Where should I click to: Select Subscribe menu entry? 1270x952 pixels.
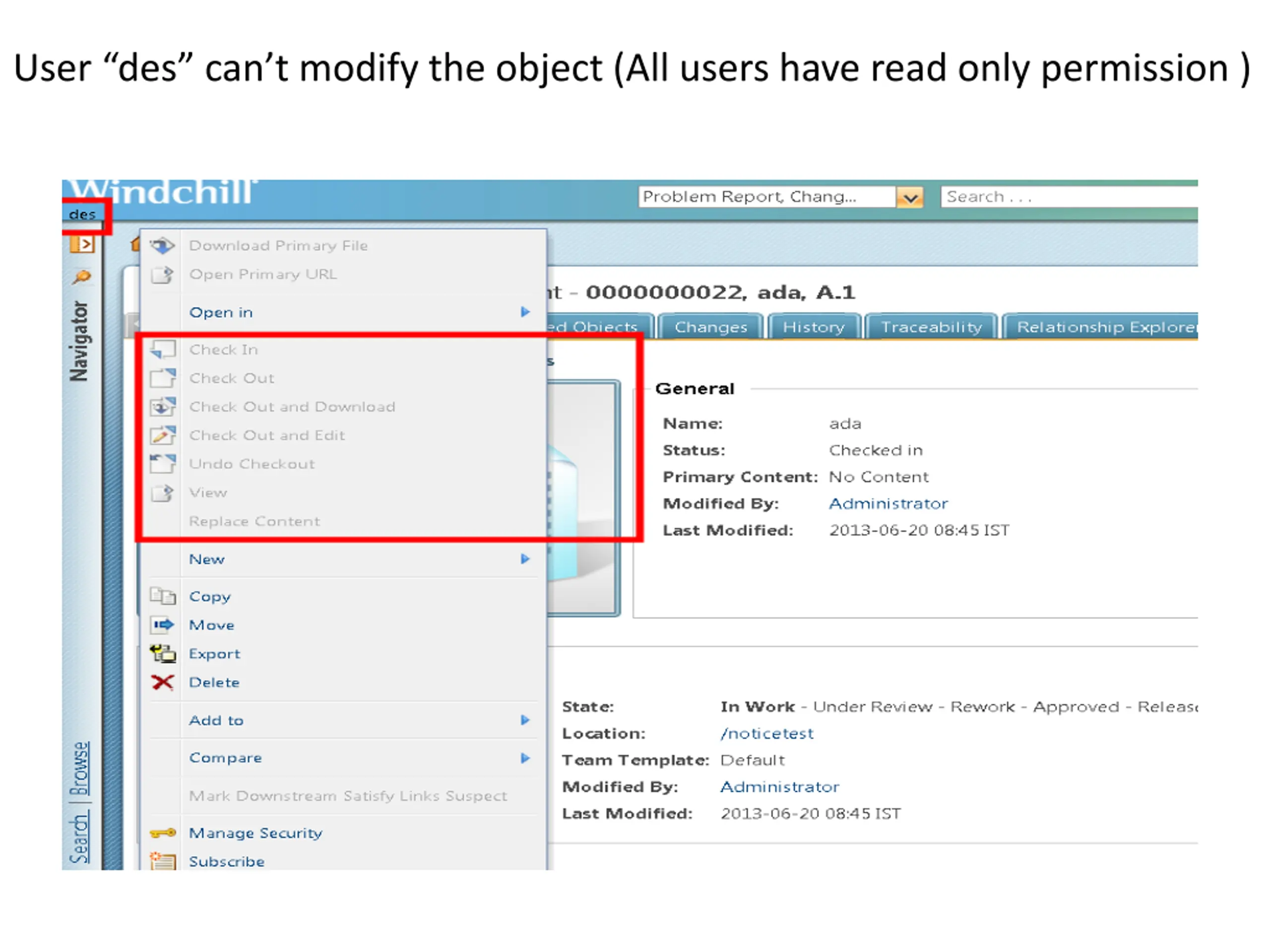click(x=227, y=862)
